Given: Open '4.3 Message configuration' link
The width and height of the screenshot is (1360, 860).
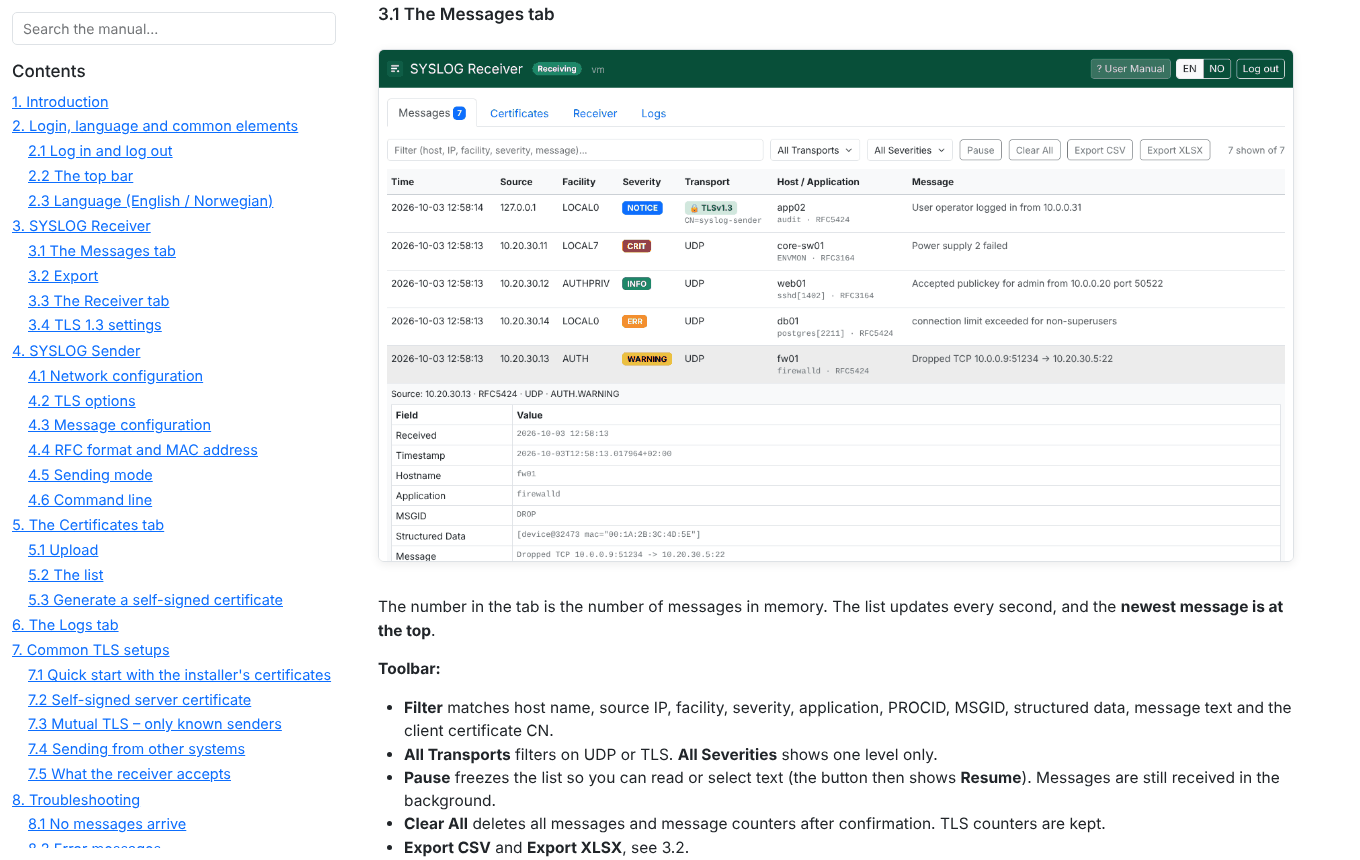Looking at the screenshot, I should point(119,425).
